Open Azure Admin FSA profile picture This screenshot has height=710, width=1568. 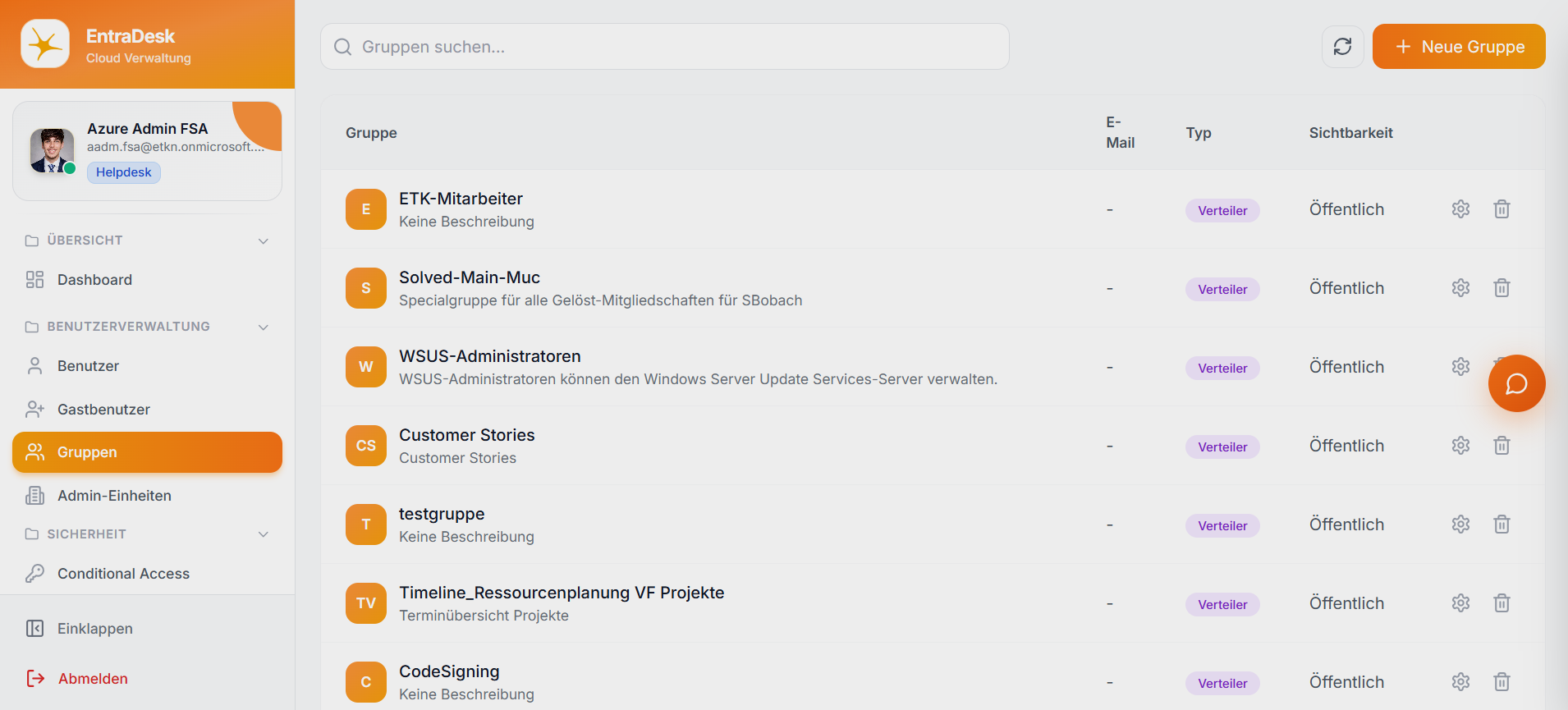pyautogui.click(x=52, y=150)
